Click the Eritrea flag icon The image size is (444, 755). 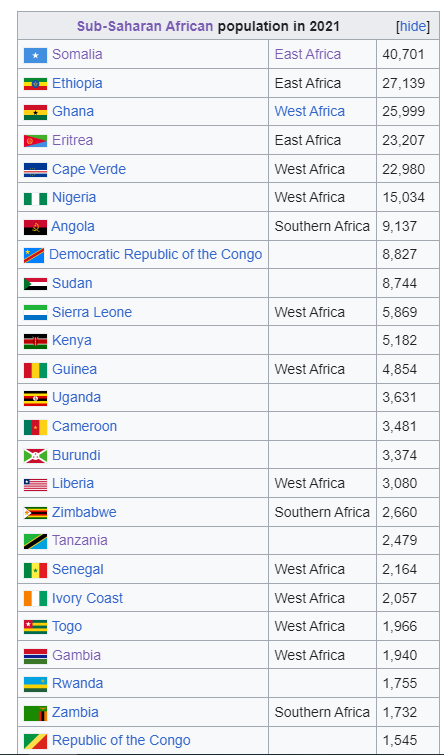pos(36,141)
